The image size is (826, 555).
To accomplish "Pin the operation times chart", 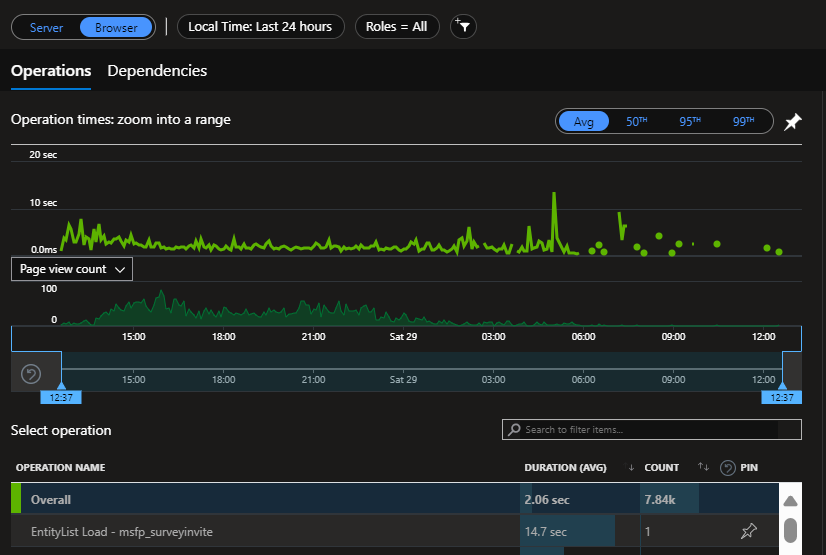I will point(792,122).
